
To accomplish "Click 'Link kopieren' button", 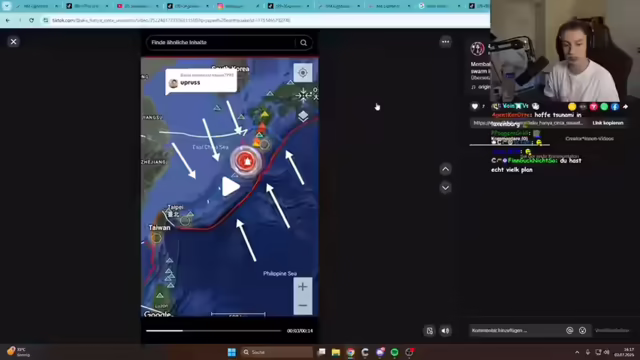I will coord(608,123).
